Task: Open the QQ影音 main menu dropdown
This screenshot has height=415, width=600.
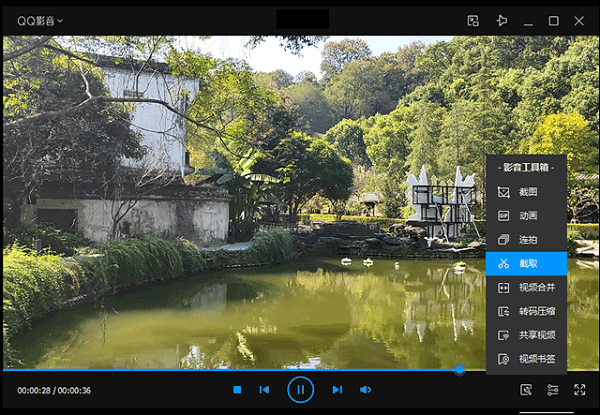Action: click(x=40, y=20)
